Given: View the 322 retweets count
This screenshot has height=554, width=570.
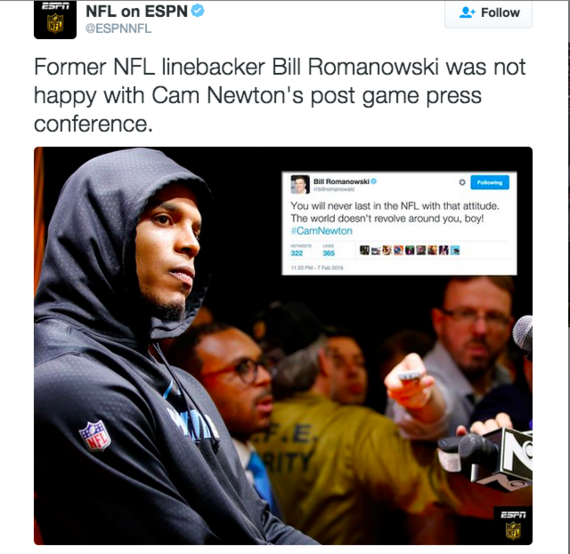Looking at the screenshot, I should 297,253.
